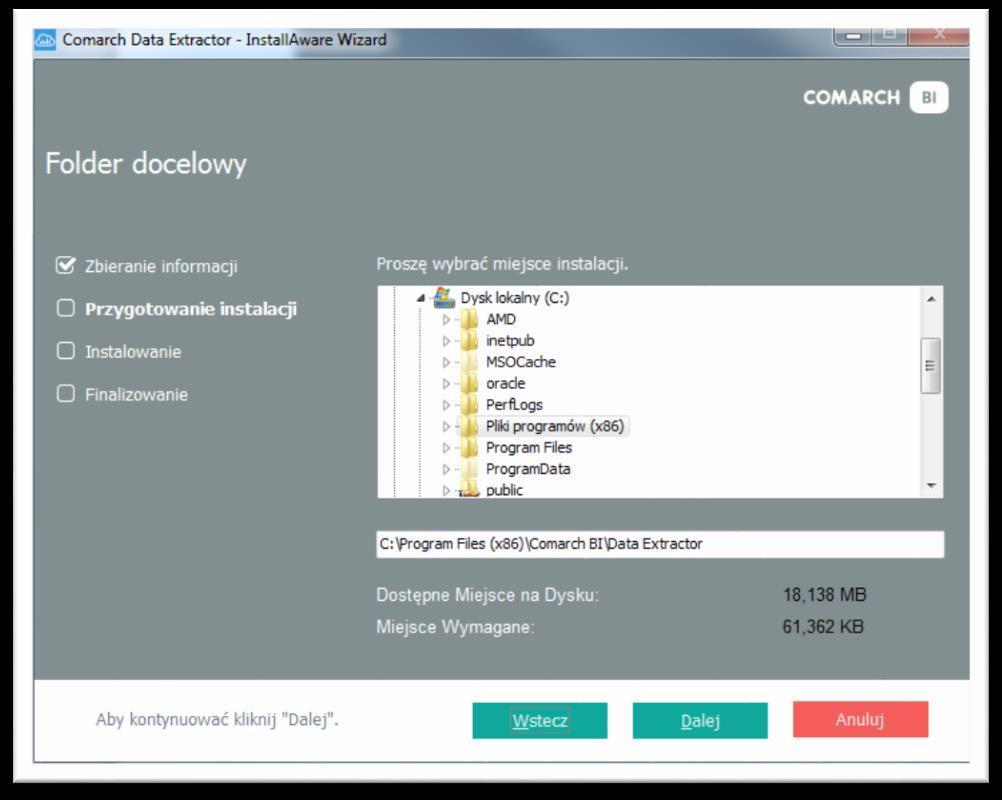Expand the ProgramData folder node
The height and width of the screenshot is (800, 1002).
tap(446, 469)
